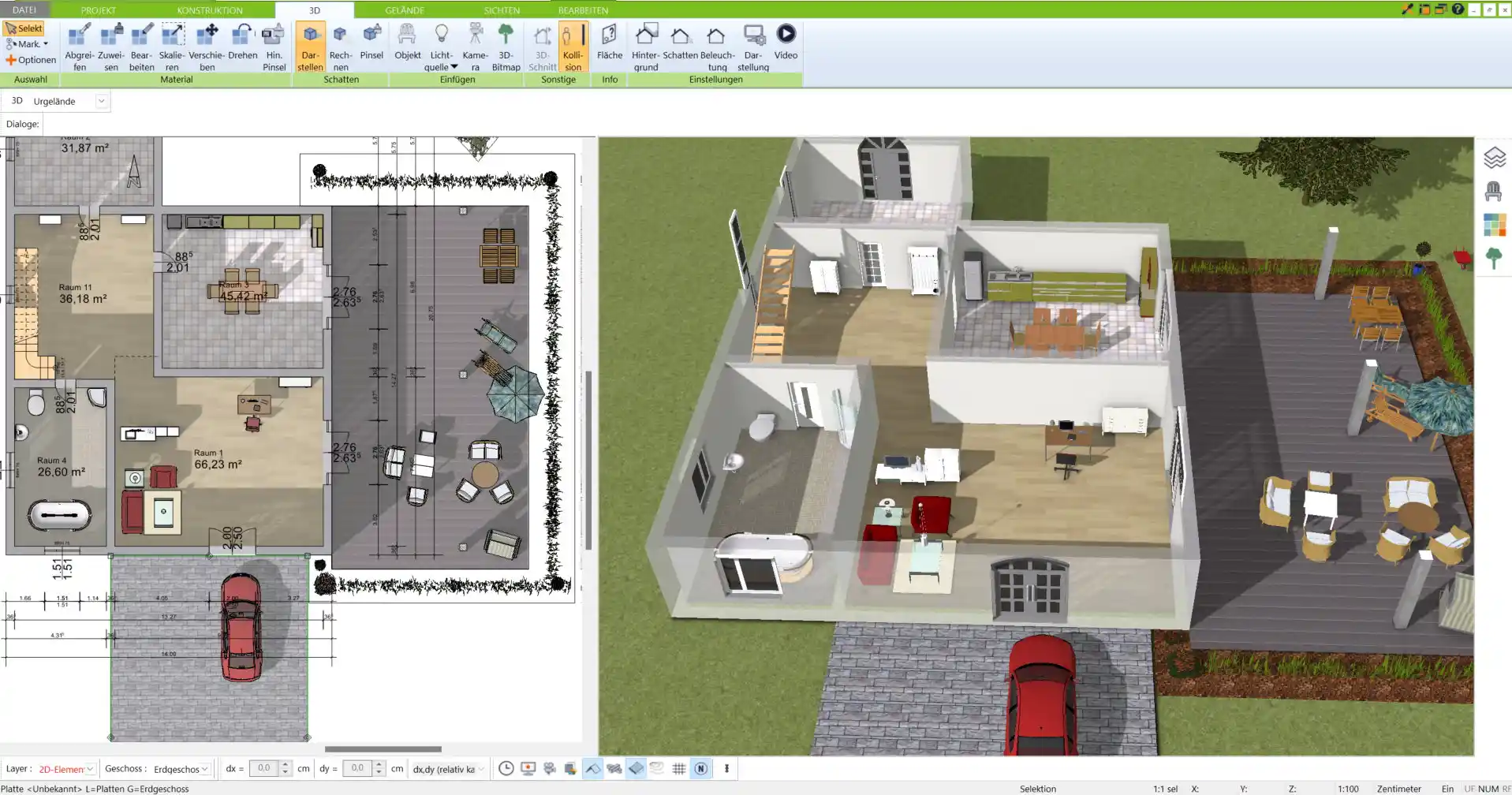
Task: Toggle the Selekt selection mode
Action: click(x=24, y=28)
